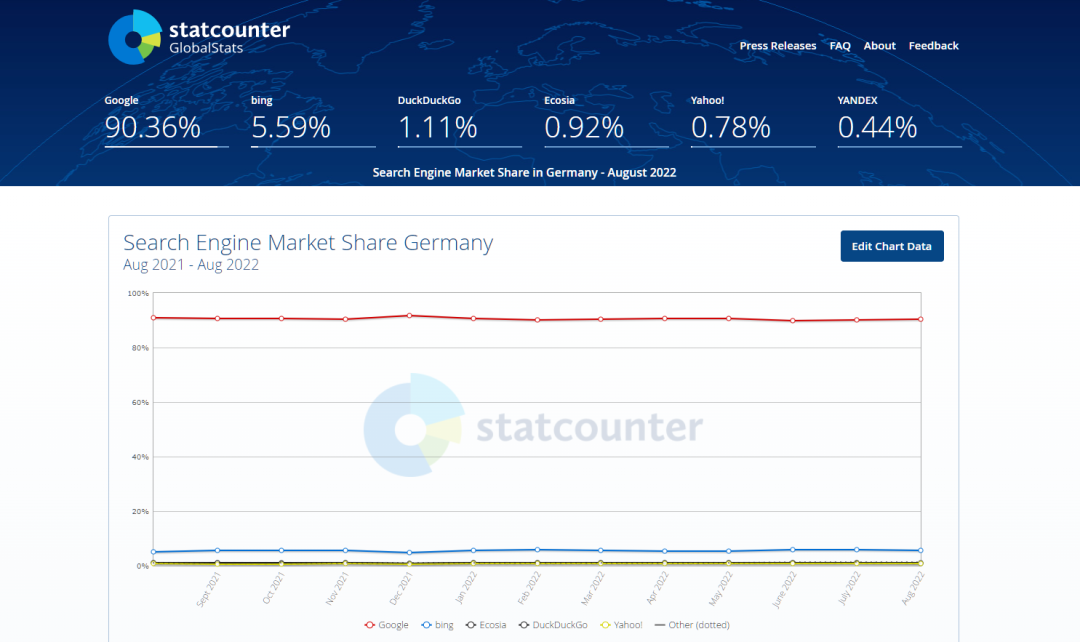Open the Feedback link
This screenshot has width=1080, height=642.
click(934, 46)
